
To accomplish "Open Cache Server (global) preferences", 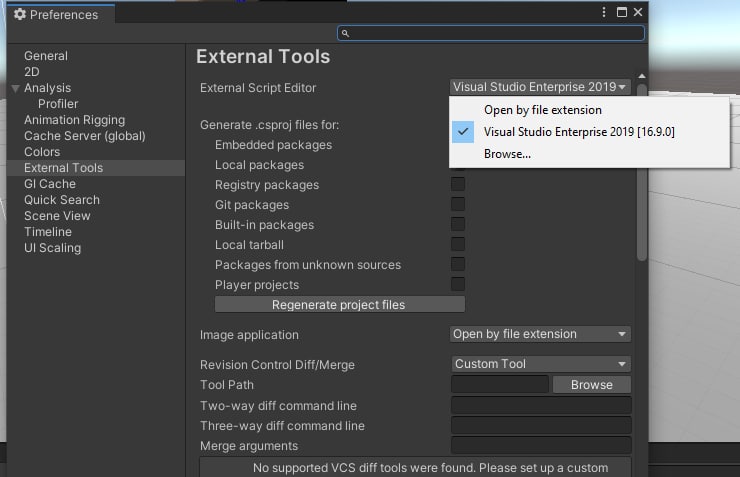I will click(x=84, y=136).
